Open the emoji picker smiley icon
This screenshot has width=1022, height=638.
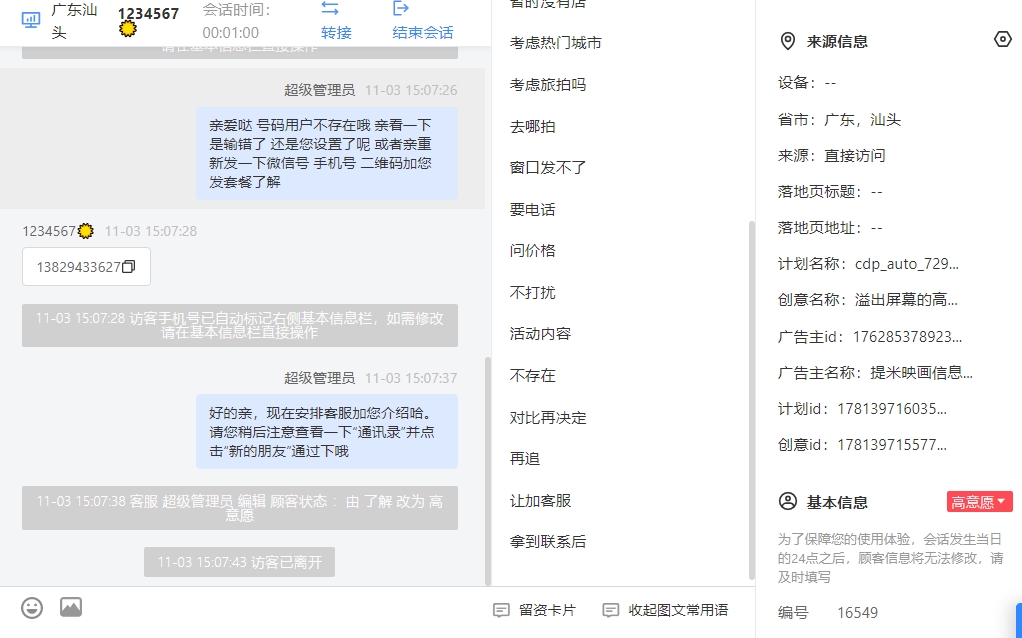(x=32, y=607)
